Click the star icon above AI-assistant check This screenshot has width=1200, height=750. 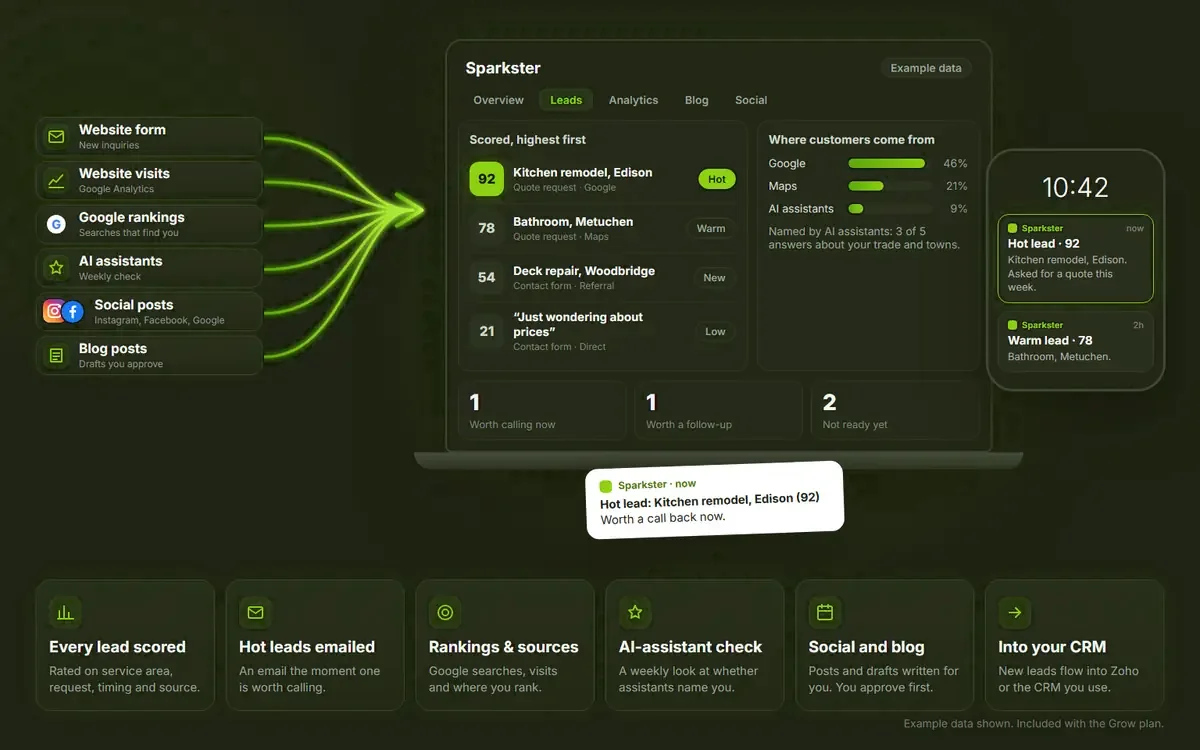tap(635, 612)
